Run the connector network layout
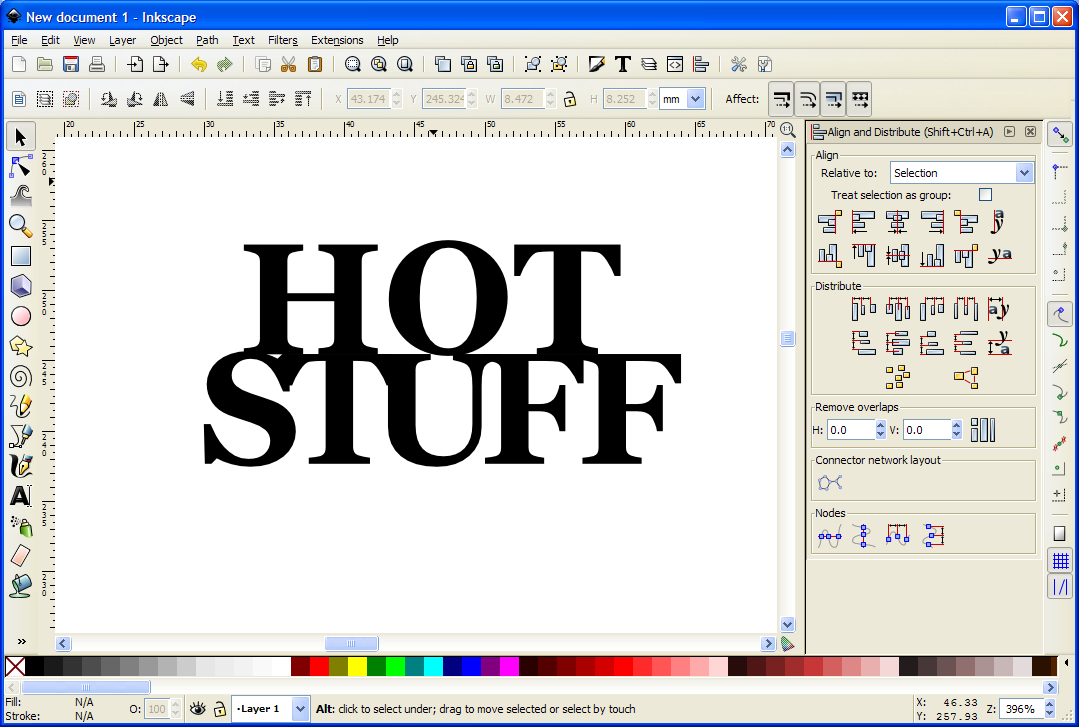 coord(829,481)
